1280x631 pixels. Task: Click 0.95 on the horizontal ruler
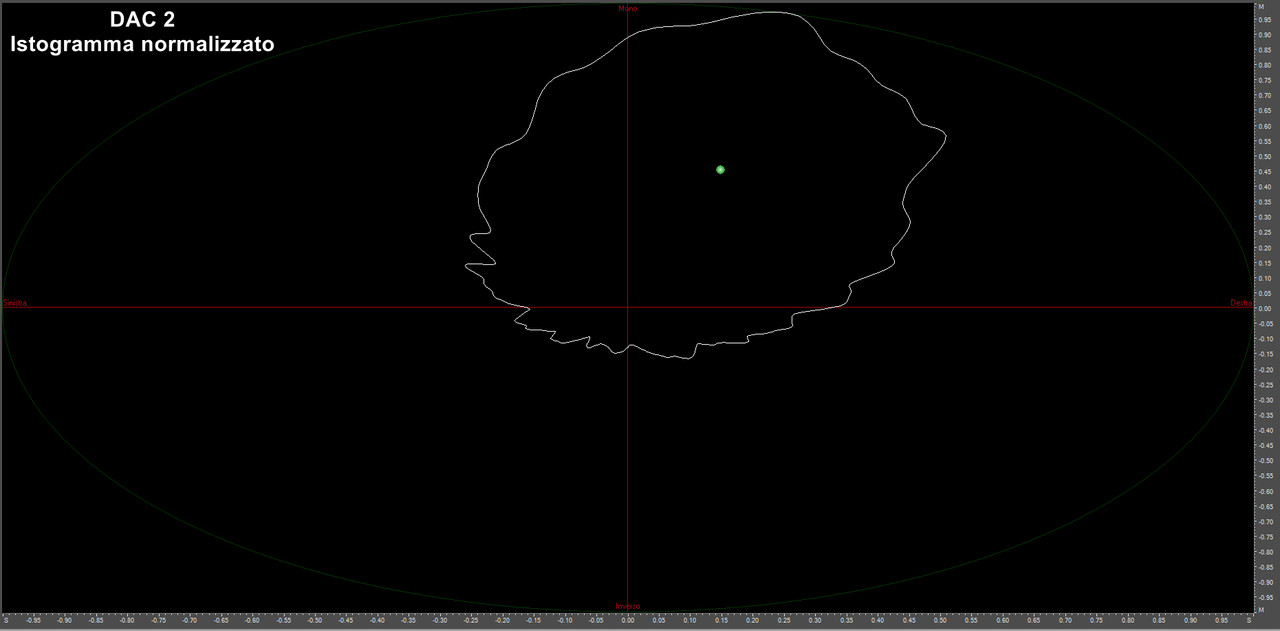point(1221,621)
